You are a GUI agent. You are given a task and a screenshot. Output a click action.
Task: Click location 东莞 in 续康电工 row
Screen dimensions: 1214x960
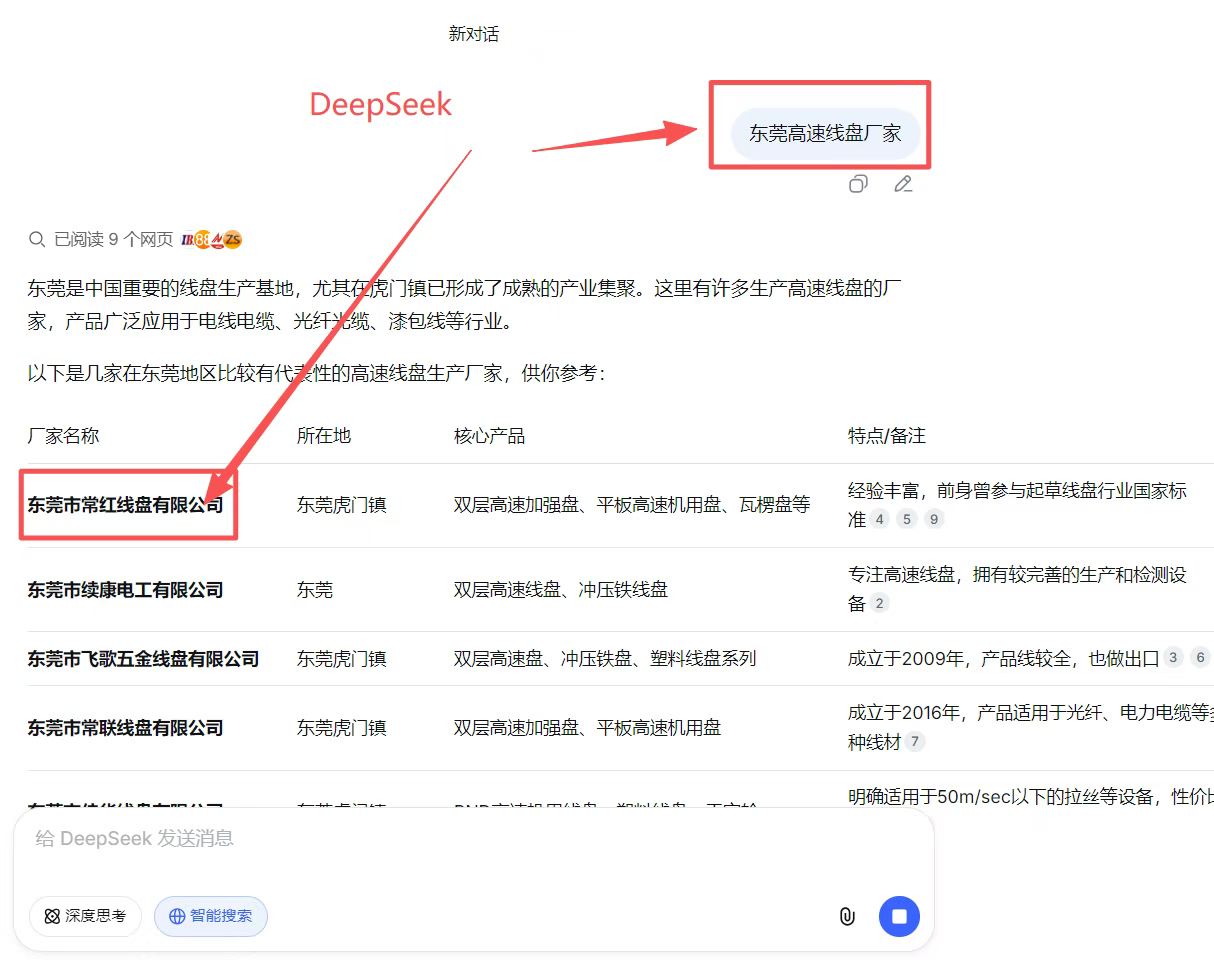point(315,590)
